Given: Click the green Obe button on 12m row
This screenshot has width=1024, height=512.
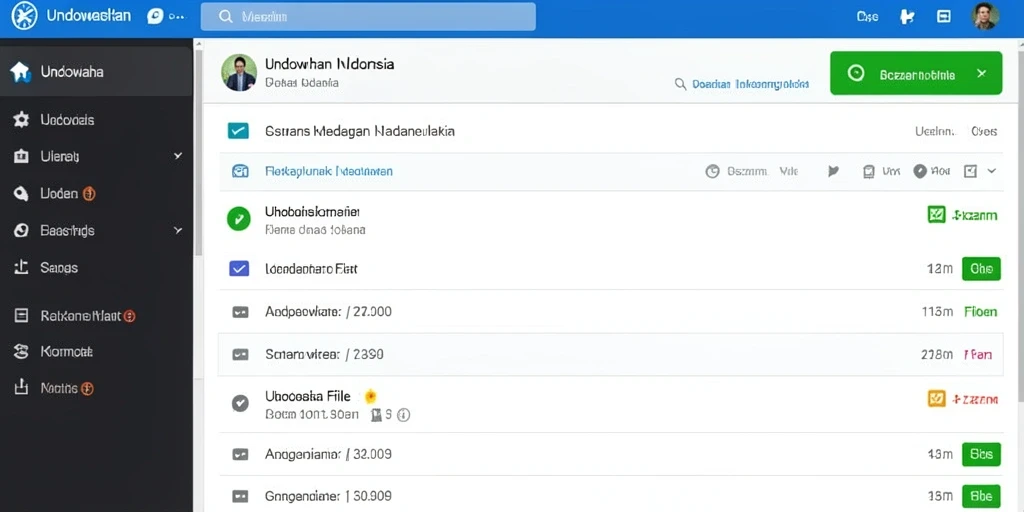Looking at the screenshot, I should [981, 268].
